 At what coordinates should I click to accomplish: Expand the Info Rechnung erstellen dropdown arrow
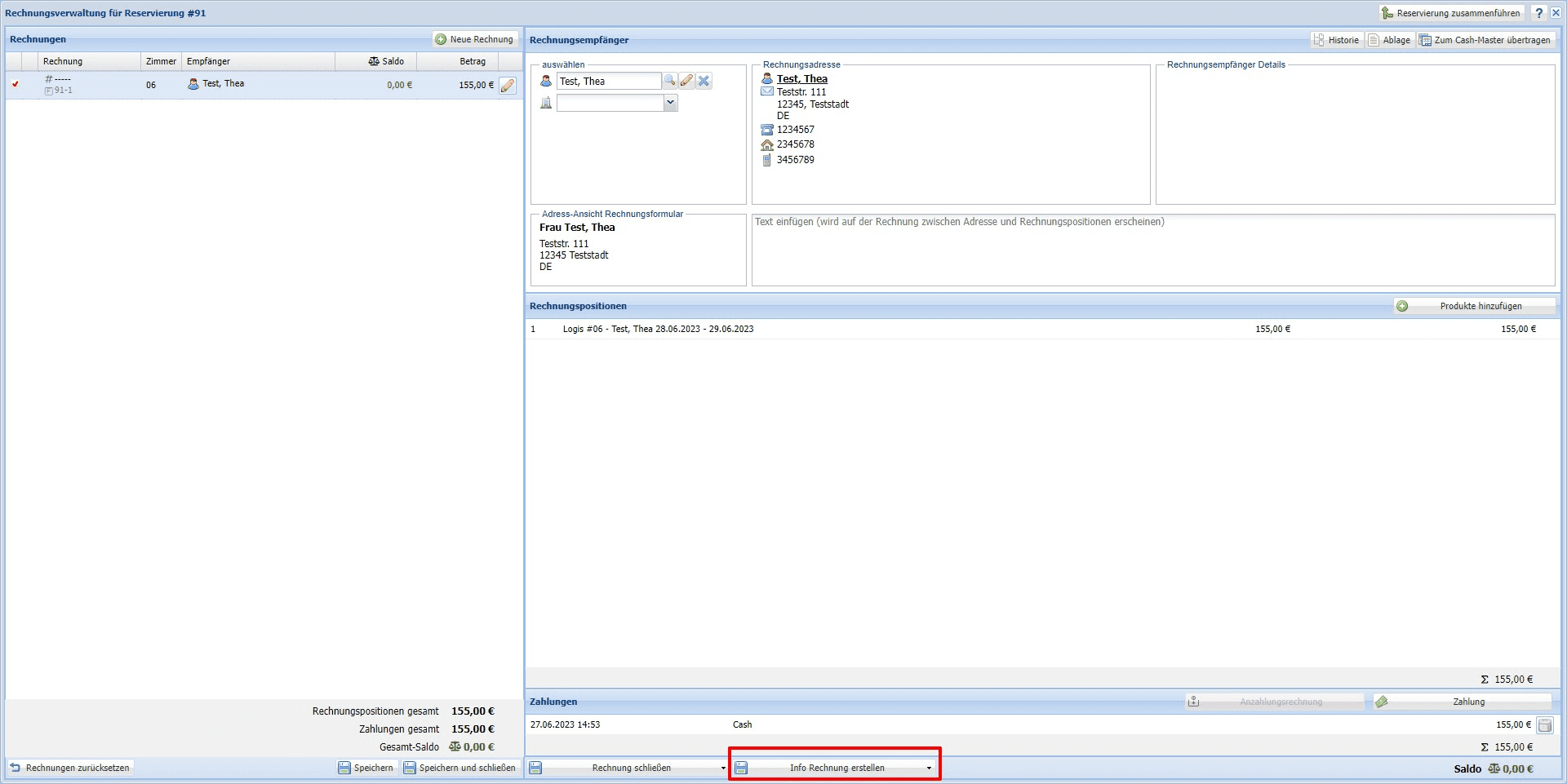[929, 768]
